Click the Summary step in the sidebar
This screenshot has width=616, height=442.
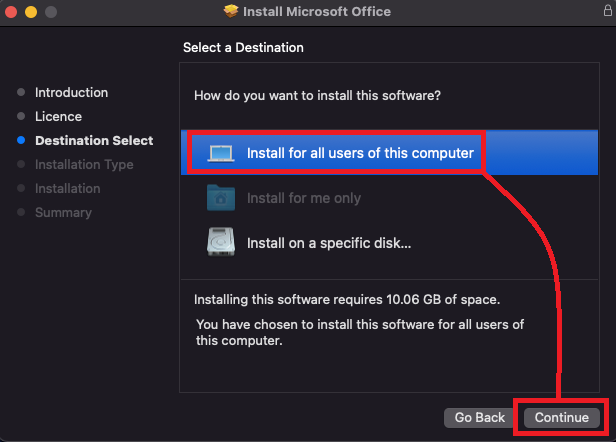63,213
